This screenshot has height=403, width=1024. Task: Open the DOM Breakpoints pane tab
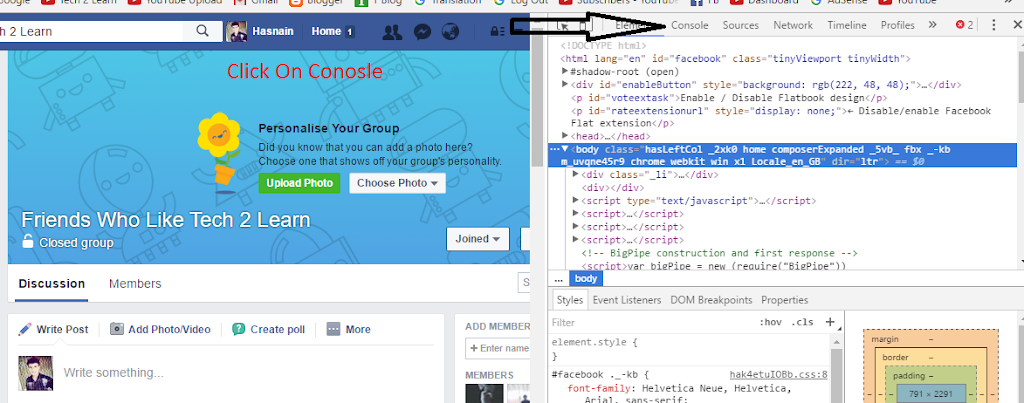[x=711, y=300]
